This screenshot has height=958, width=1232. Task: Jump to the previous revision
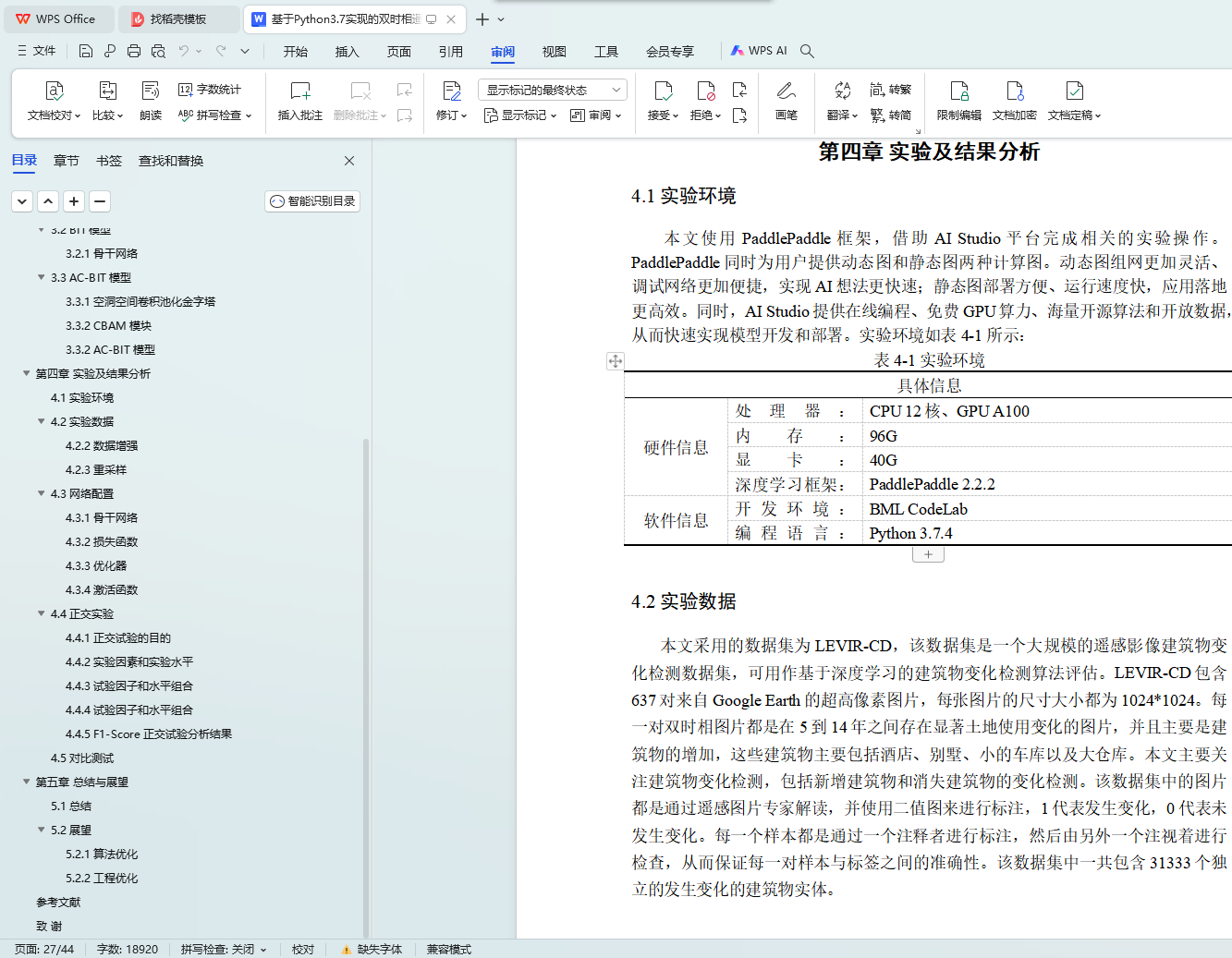[x=739, y=90]
